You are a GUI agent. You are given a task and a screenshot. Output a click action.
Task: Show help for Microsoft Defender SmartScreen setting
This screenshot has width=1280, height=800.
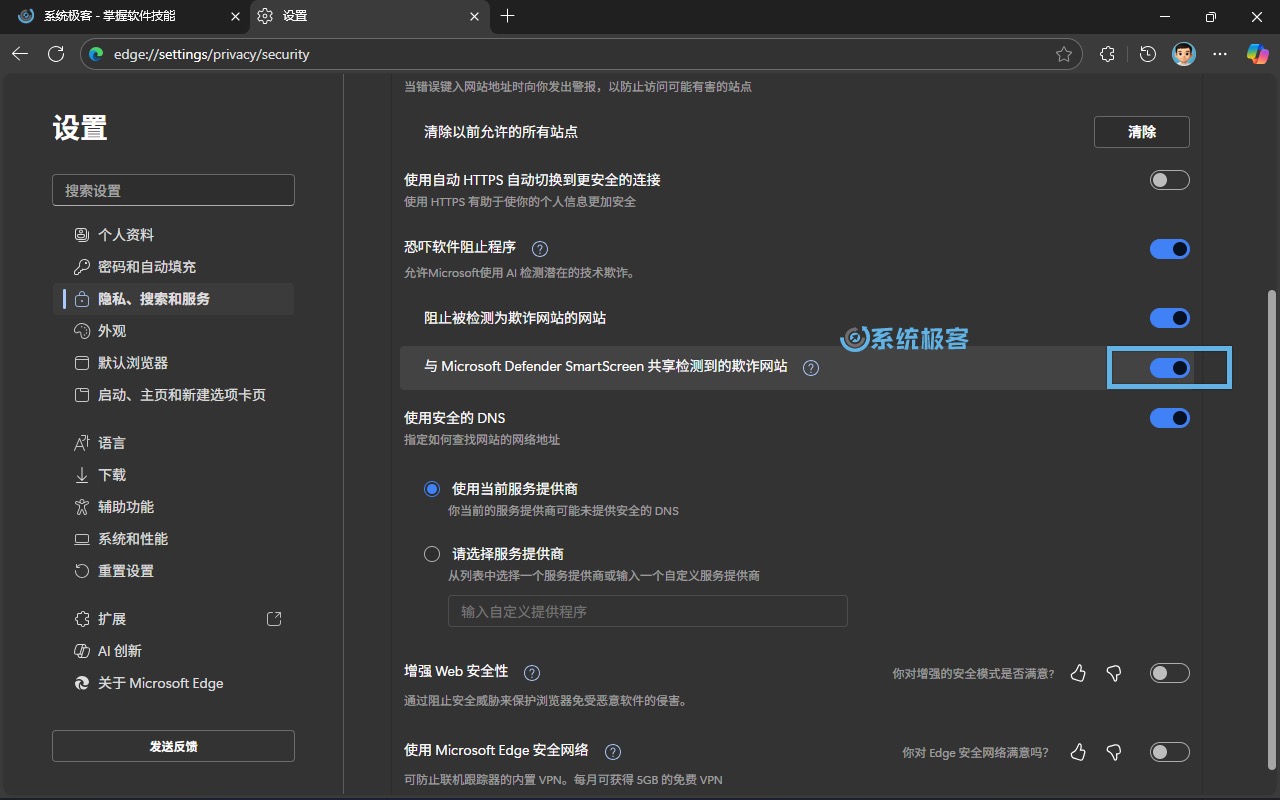[810, 367]
